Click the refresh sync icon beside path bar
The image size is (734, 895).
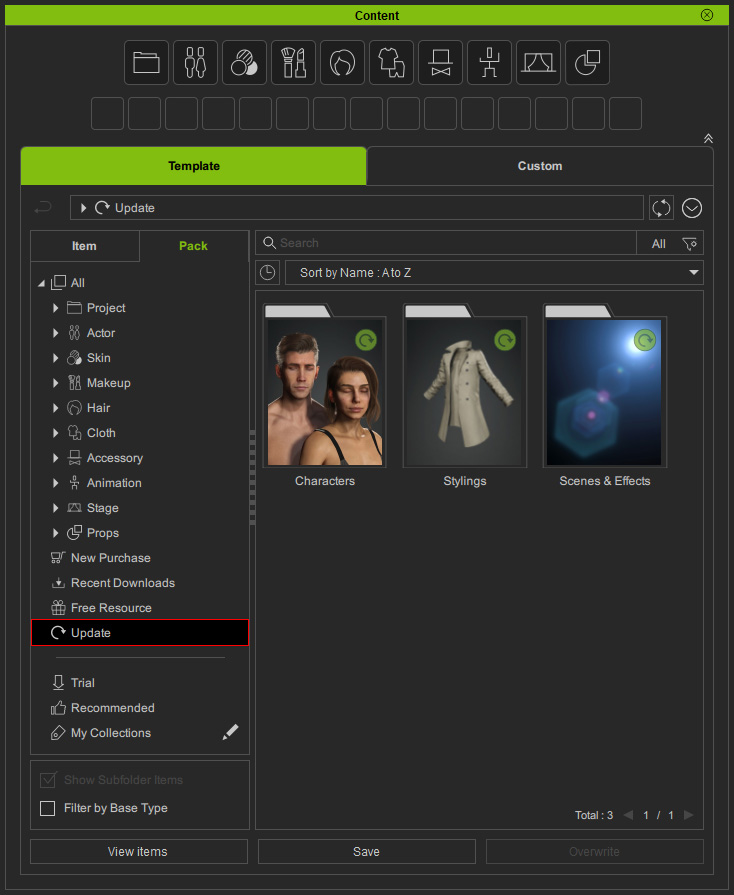click(x=661, y=208)
